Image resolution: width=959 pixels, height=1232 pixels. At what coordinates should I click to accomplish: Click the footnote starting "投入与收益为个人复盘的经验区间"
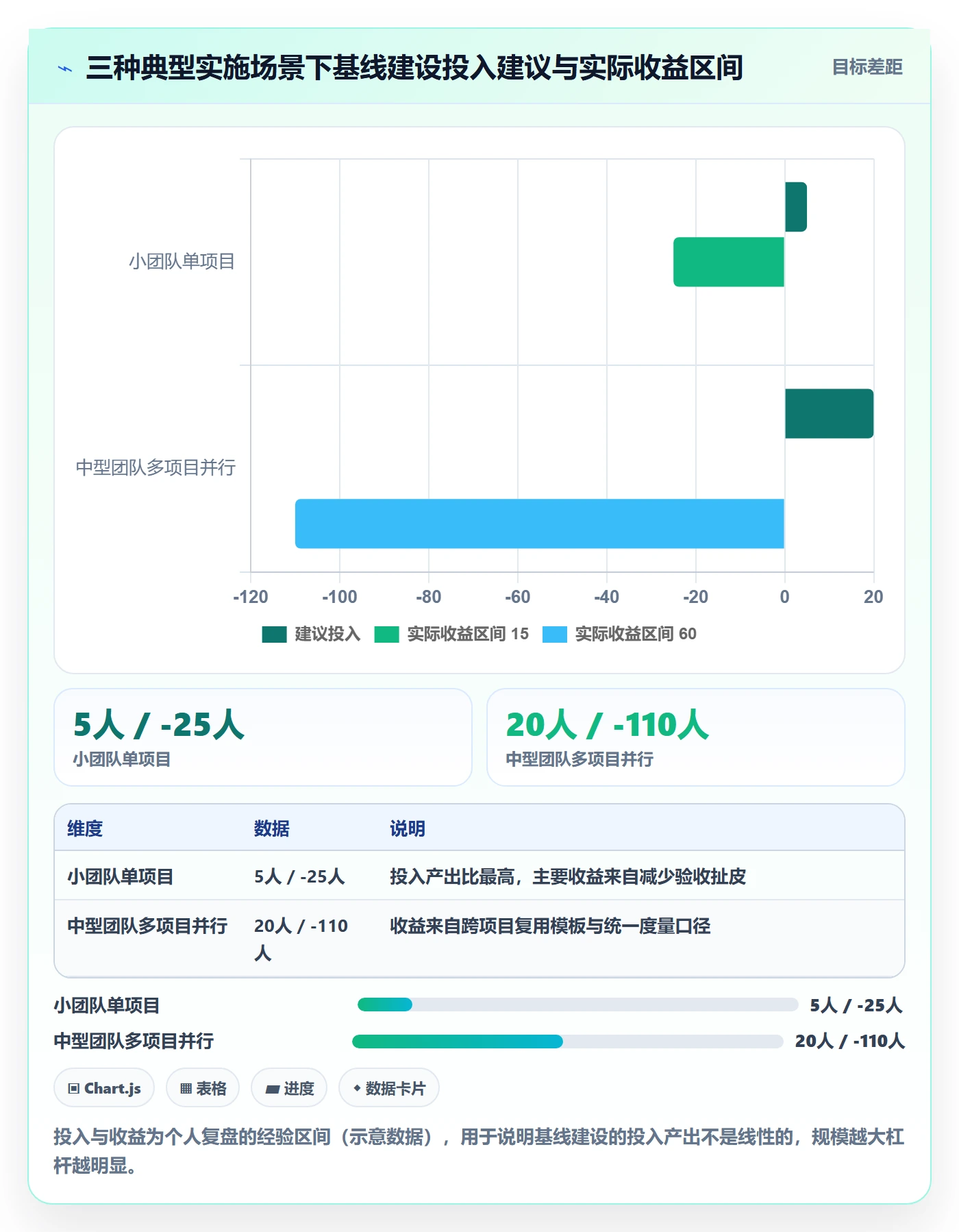coord(480,1151)
